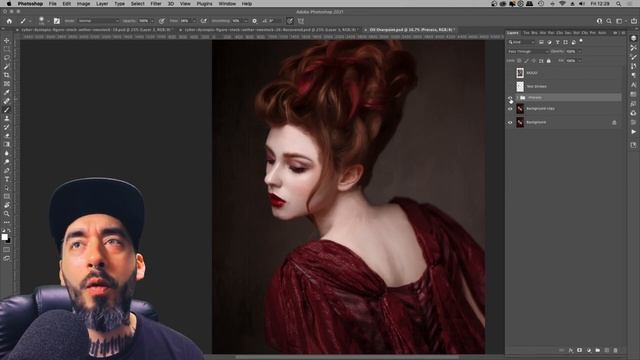This screenshot has height=360, width=640.
Task: Open the brush settings panel icon
Action: 57,21
